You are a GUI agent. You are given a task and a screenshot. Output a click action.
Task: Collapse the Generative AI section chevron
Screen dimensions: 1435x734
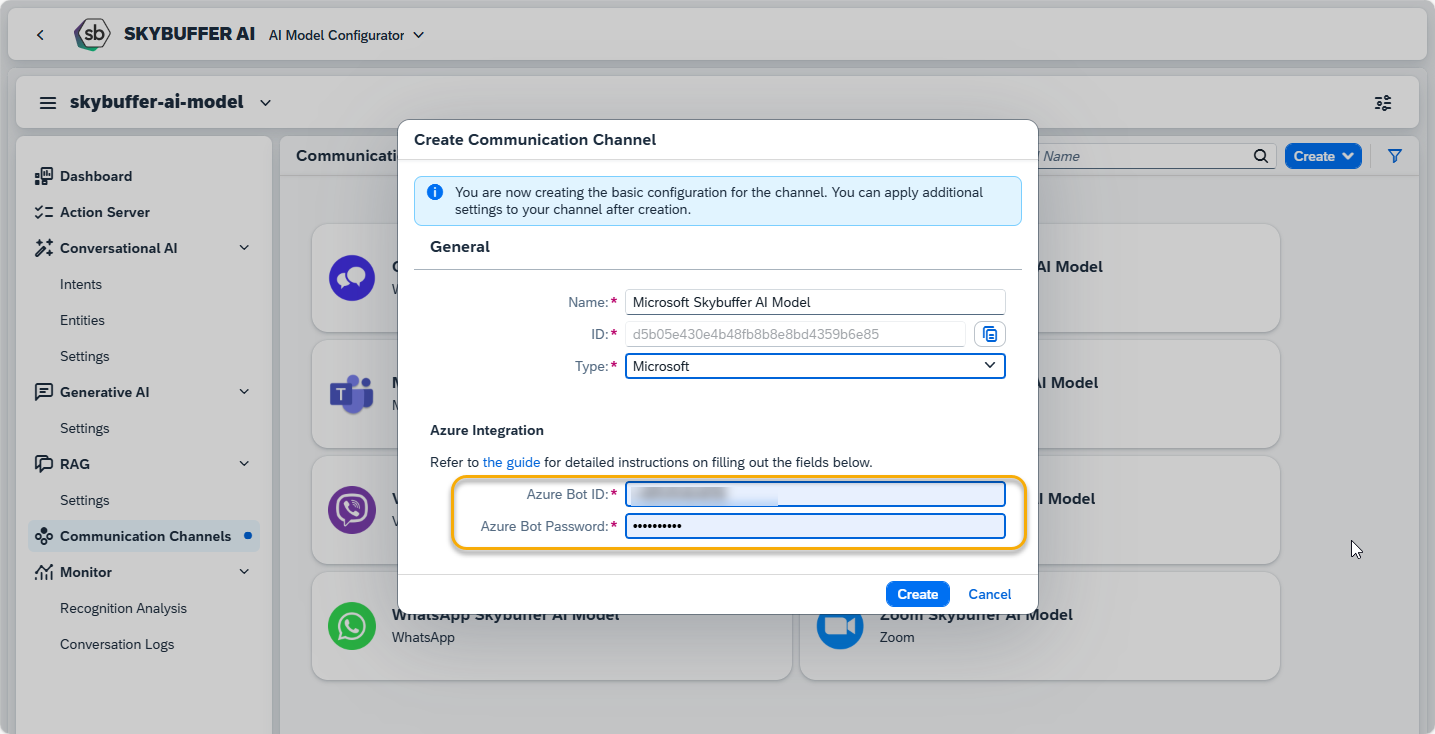click(x=244, y=392)
